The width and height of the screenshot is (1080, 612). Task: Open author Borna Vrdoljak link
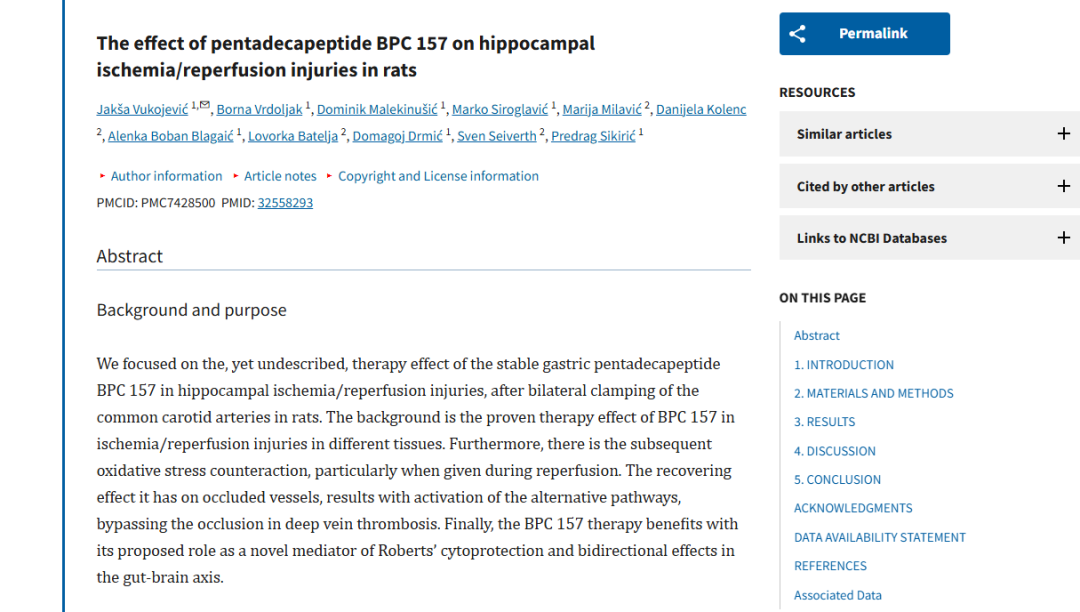pyautogui.click(x=259, y=110)
